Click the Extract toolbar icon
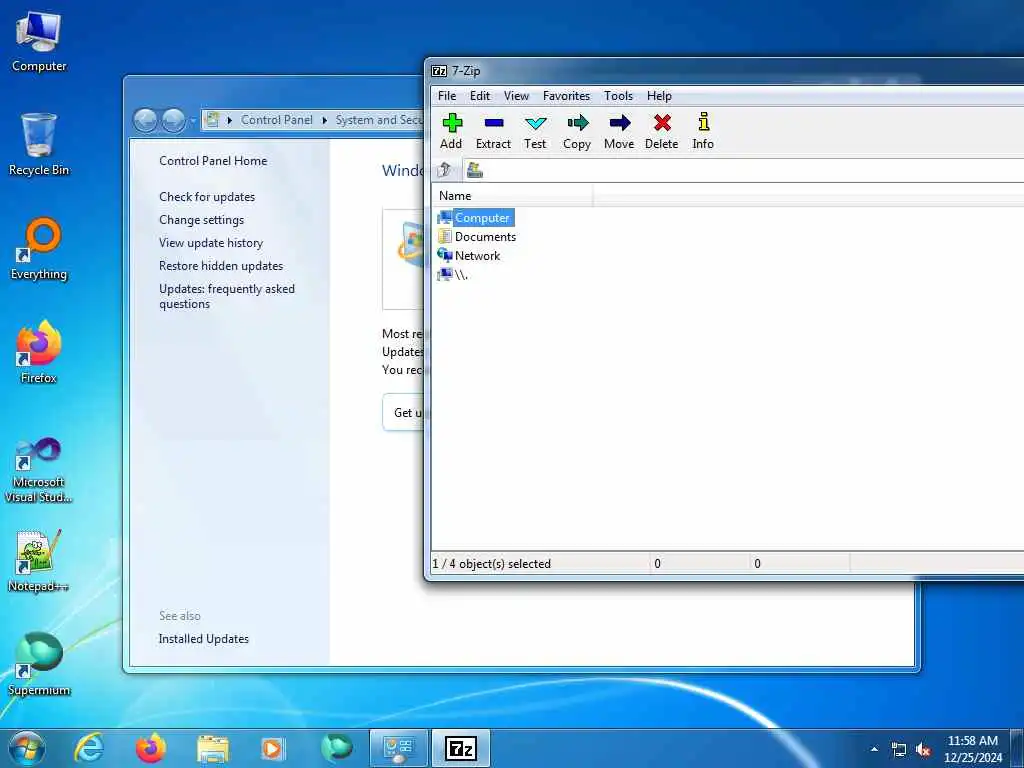The height and width of the screenshot is (768, 1024). coord(493,131)
